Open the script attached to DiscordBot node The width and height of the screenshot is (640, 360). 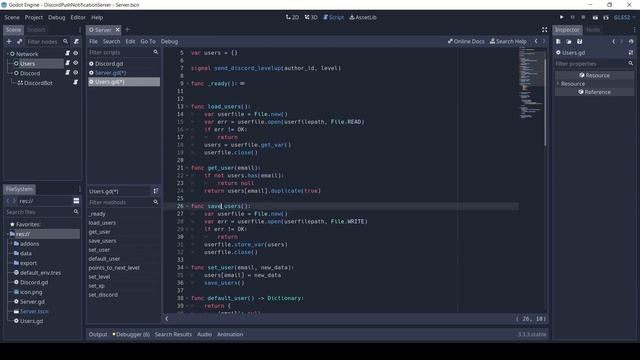[x=76, y=83]
